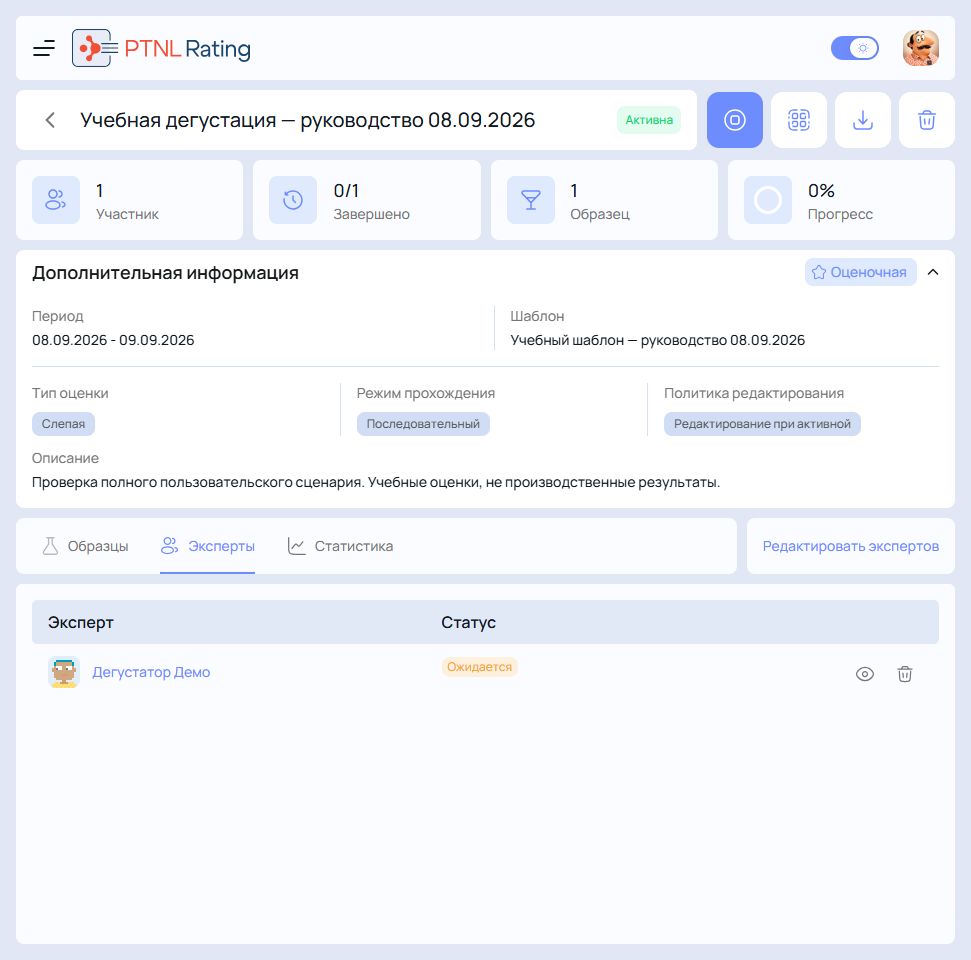Click the Последовательный mode chip

point(423,424)
